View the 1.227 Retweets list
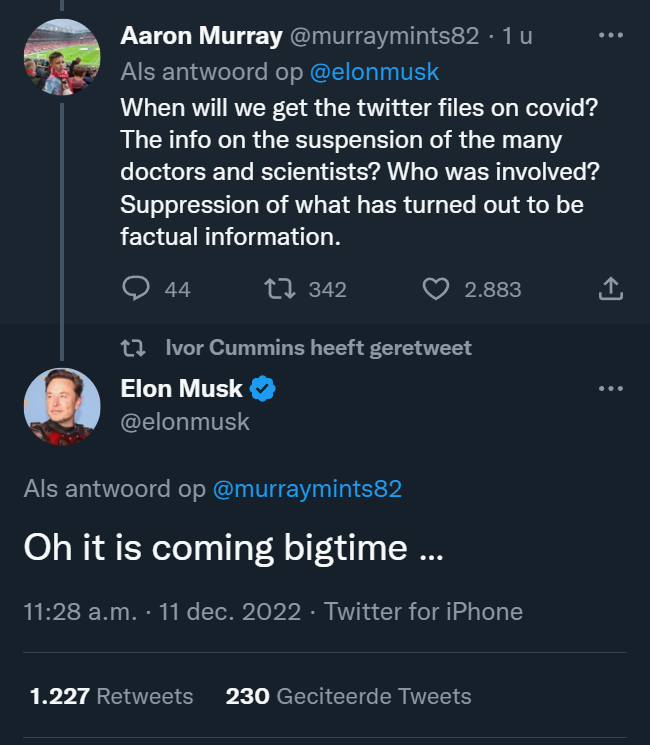 [x=112, y=696]
